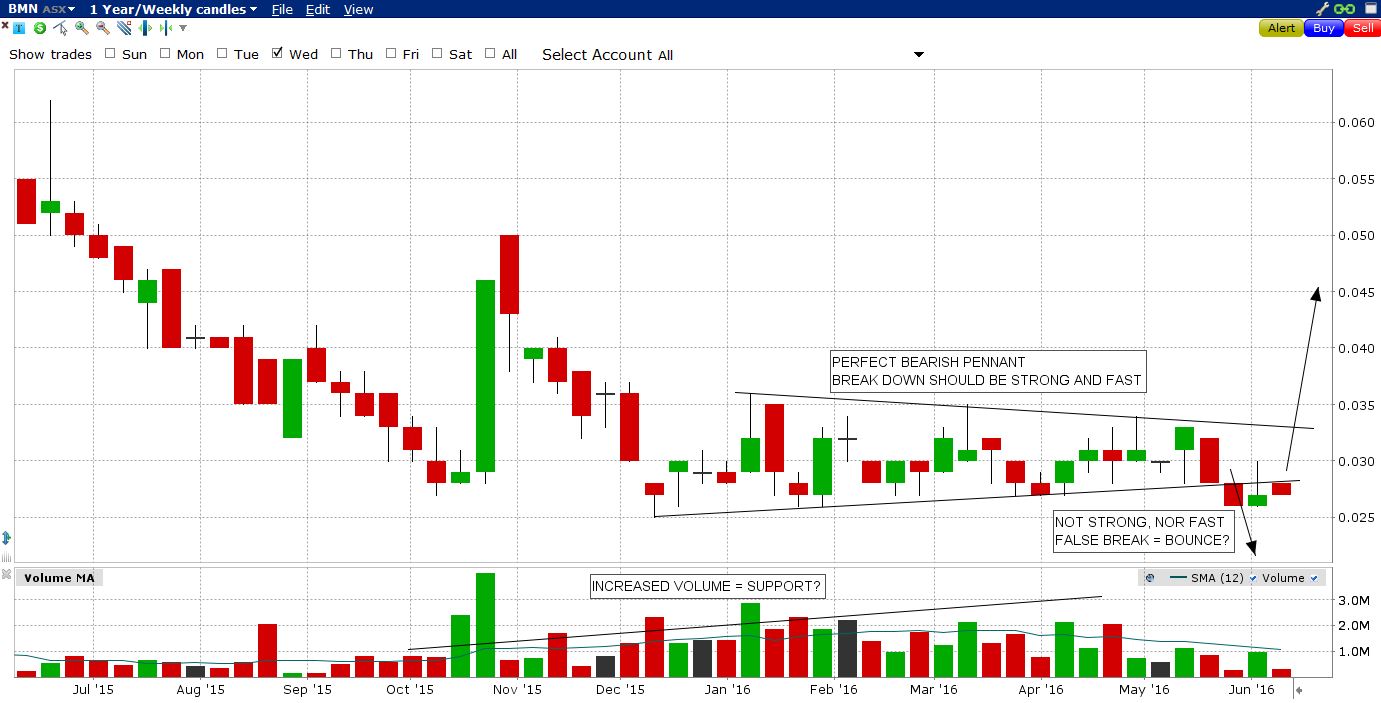Click the zoom in magnifier icon

coord(82,28)
